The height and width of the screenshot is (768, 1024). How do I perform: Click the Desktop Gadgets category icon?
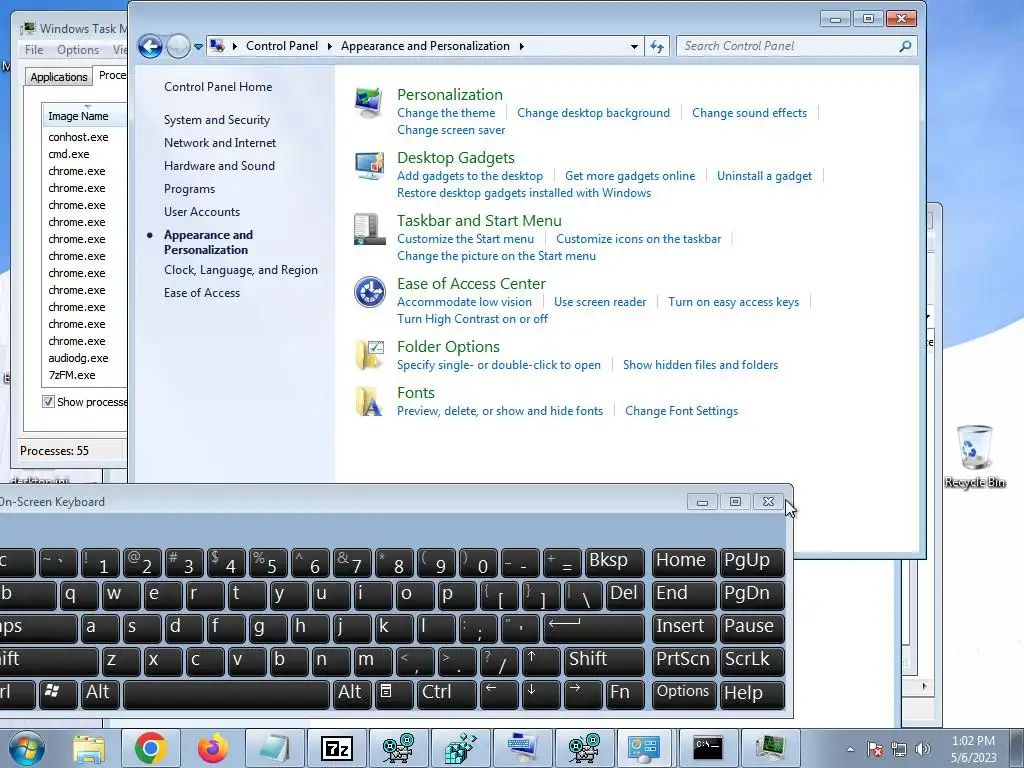point(369,166)
